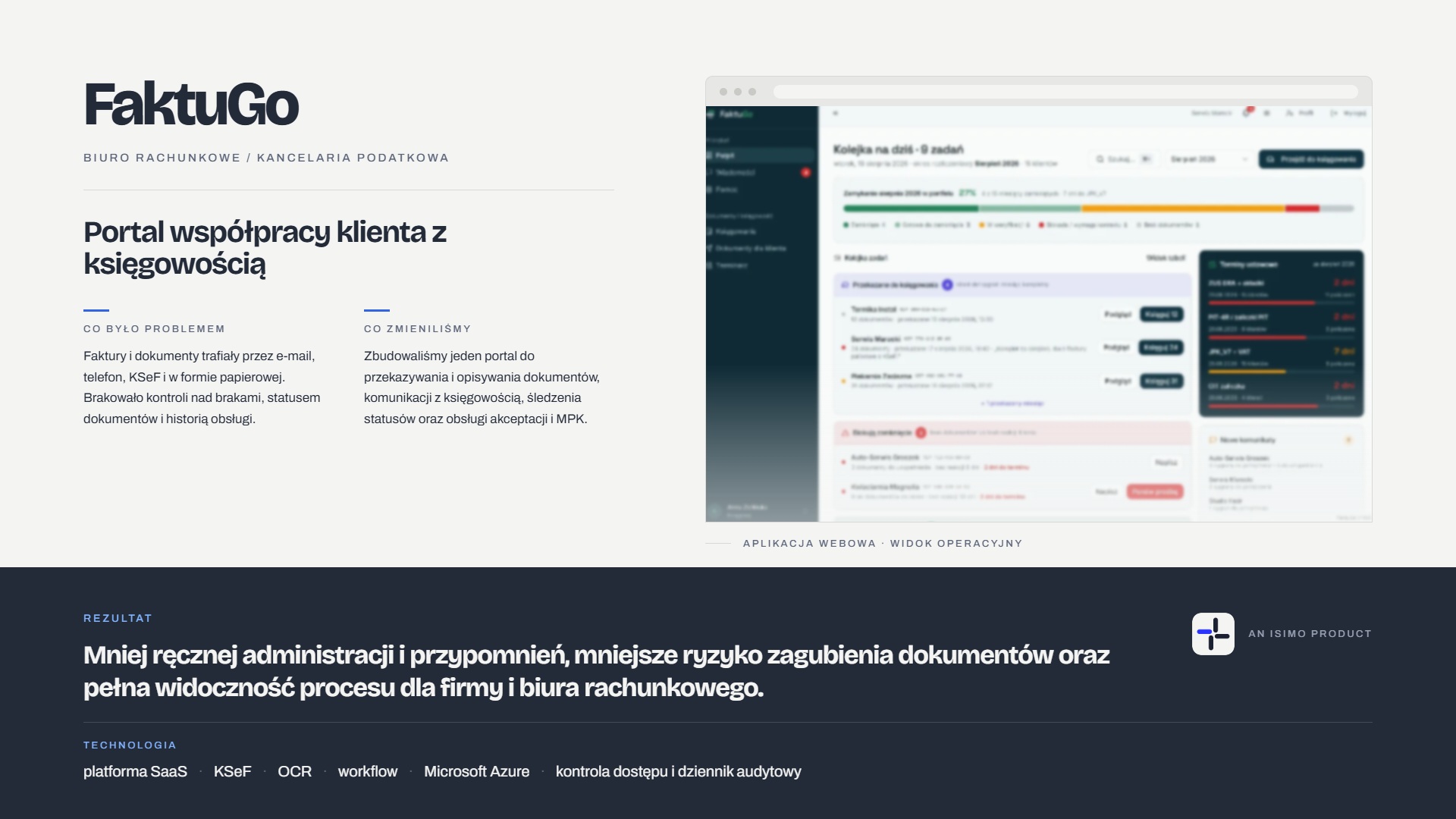Open the Sierpień 2026 month dropdown

tap(1208, 159)
